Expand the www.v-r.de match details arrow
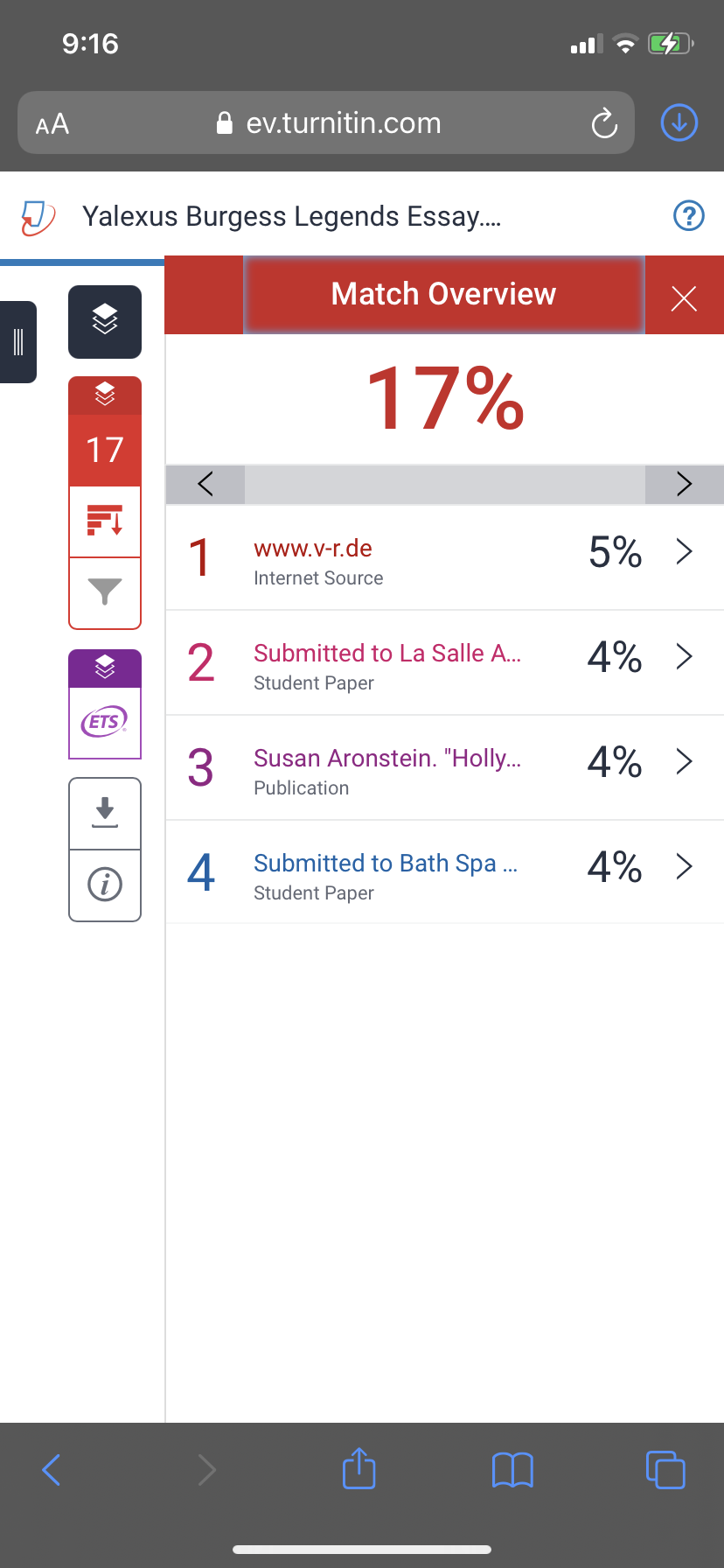This screenshot has width=724, height=1568. click(x=684, y=552)
